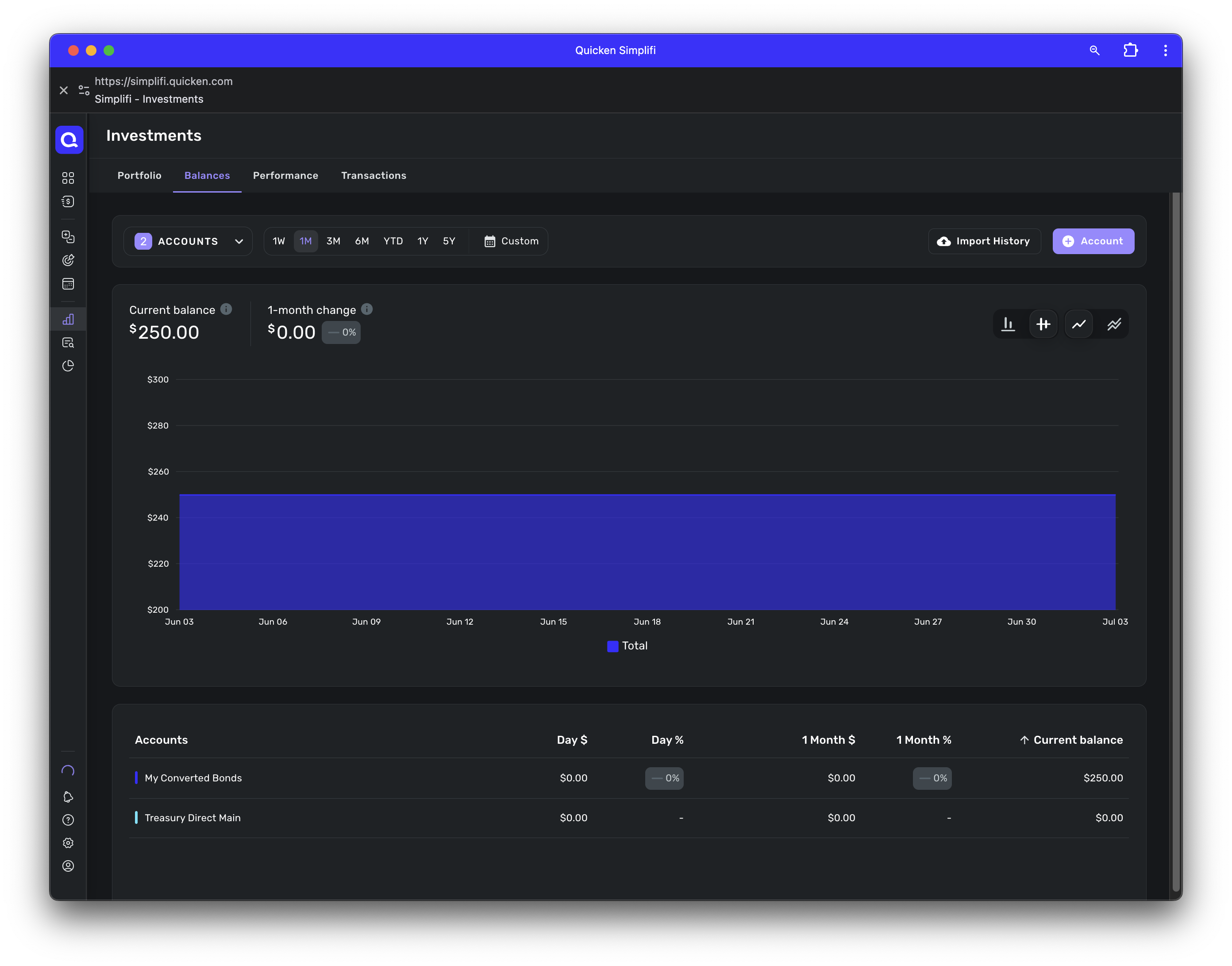Viewport: 1232px width, 966px height.
Task: Toggle the Total legend color swatch
Action: (x=612, y=646)
